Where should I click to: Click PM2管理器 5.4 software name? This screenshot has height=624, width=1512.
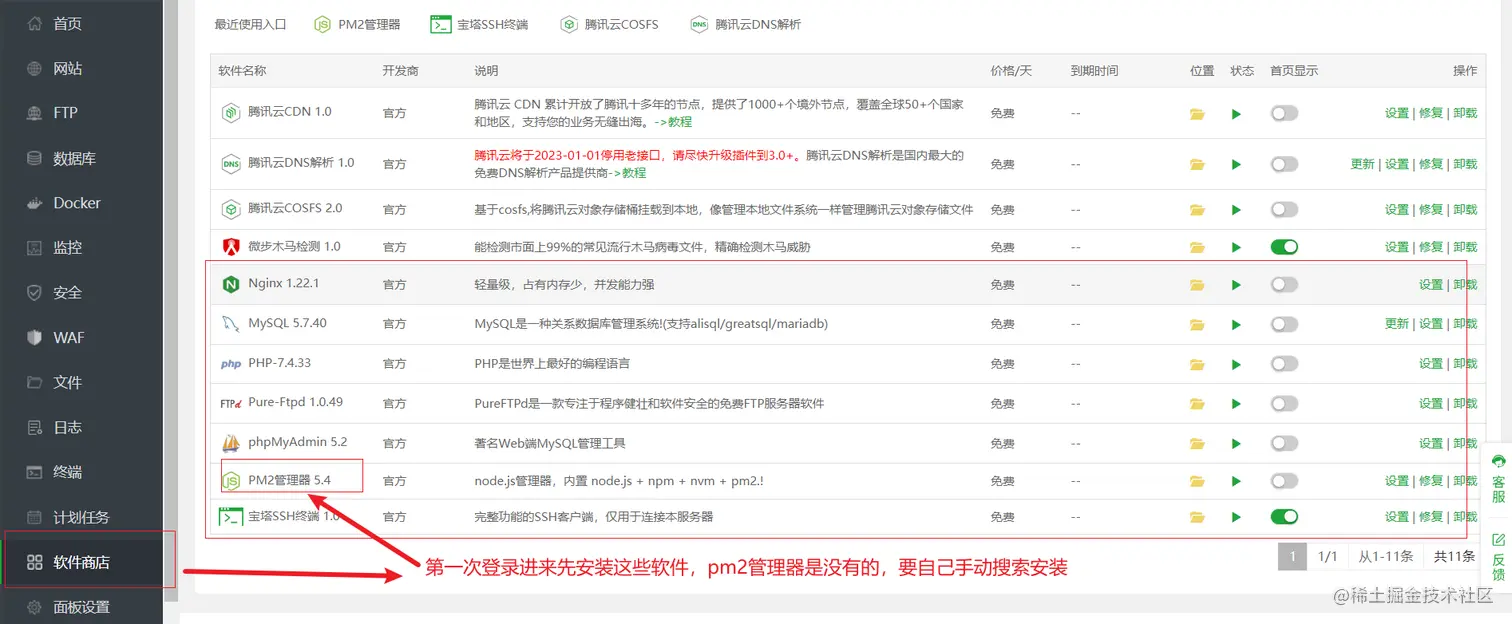pos(289,480)
